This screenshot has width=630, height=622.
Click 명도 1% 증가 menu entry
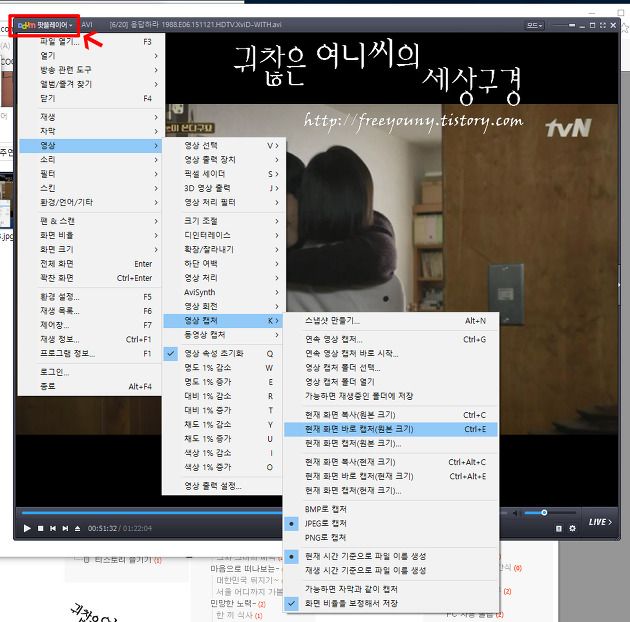pos(223,382)
